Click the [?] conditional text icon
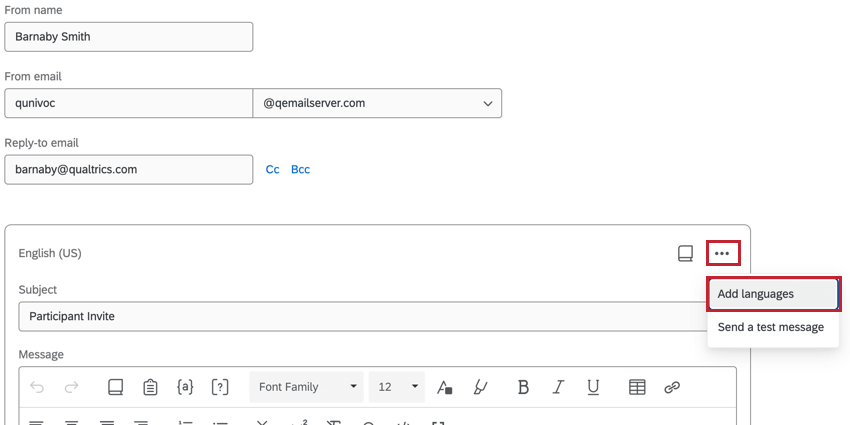 (221, 387)
